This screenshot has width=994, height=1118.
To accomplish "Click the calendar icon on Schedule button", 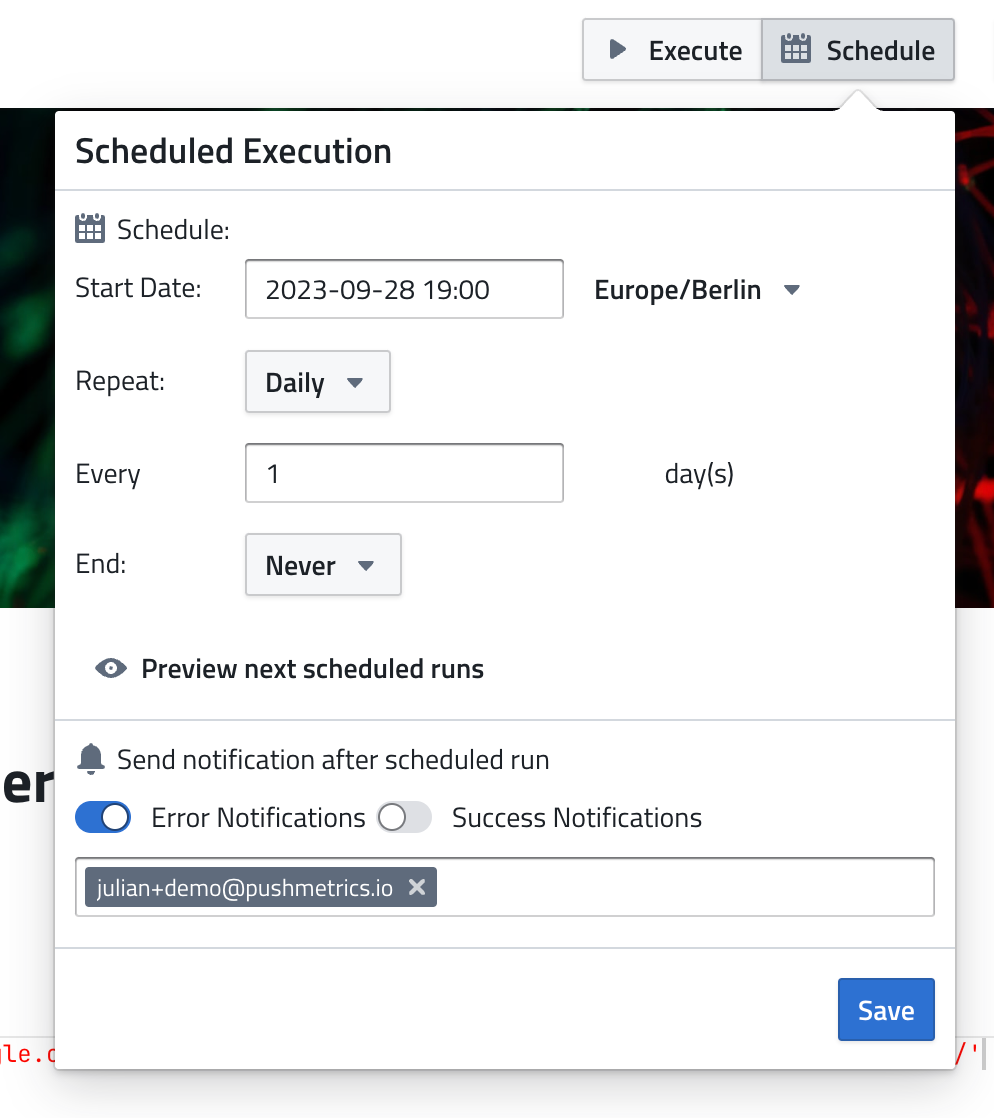I will [x=795, y=50].
